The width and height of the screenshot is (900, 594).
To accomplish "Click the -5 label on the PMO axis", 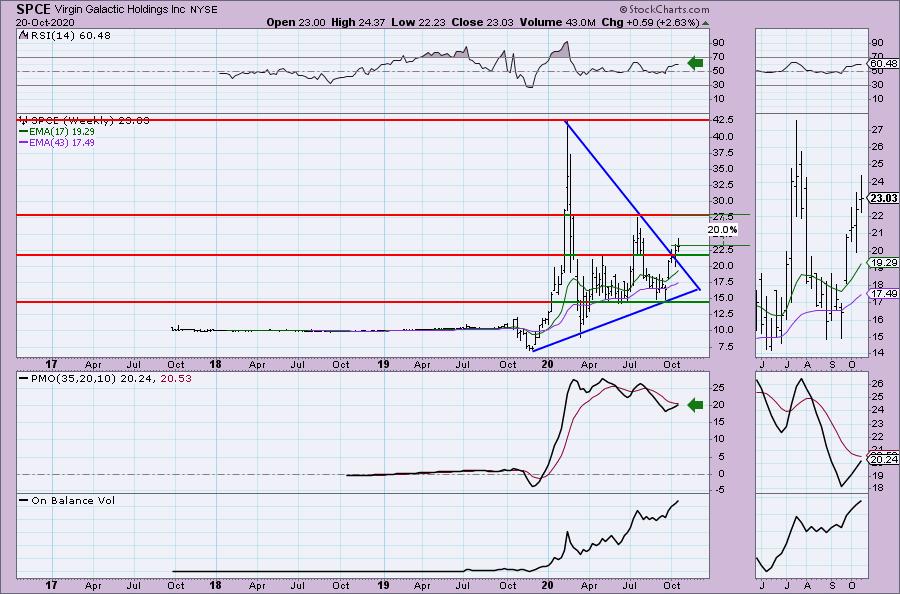I will [x=719, y=490].
